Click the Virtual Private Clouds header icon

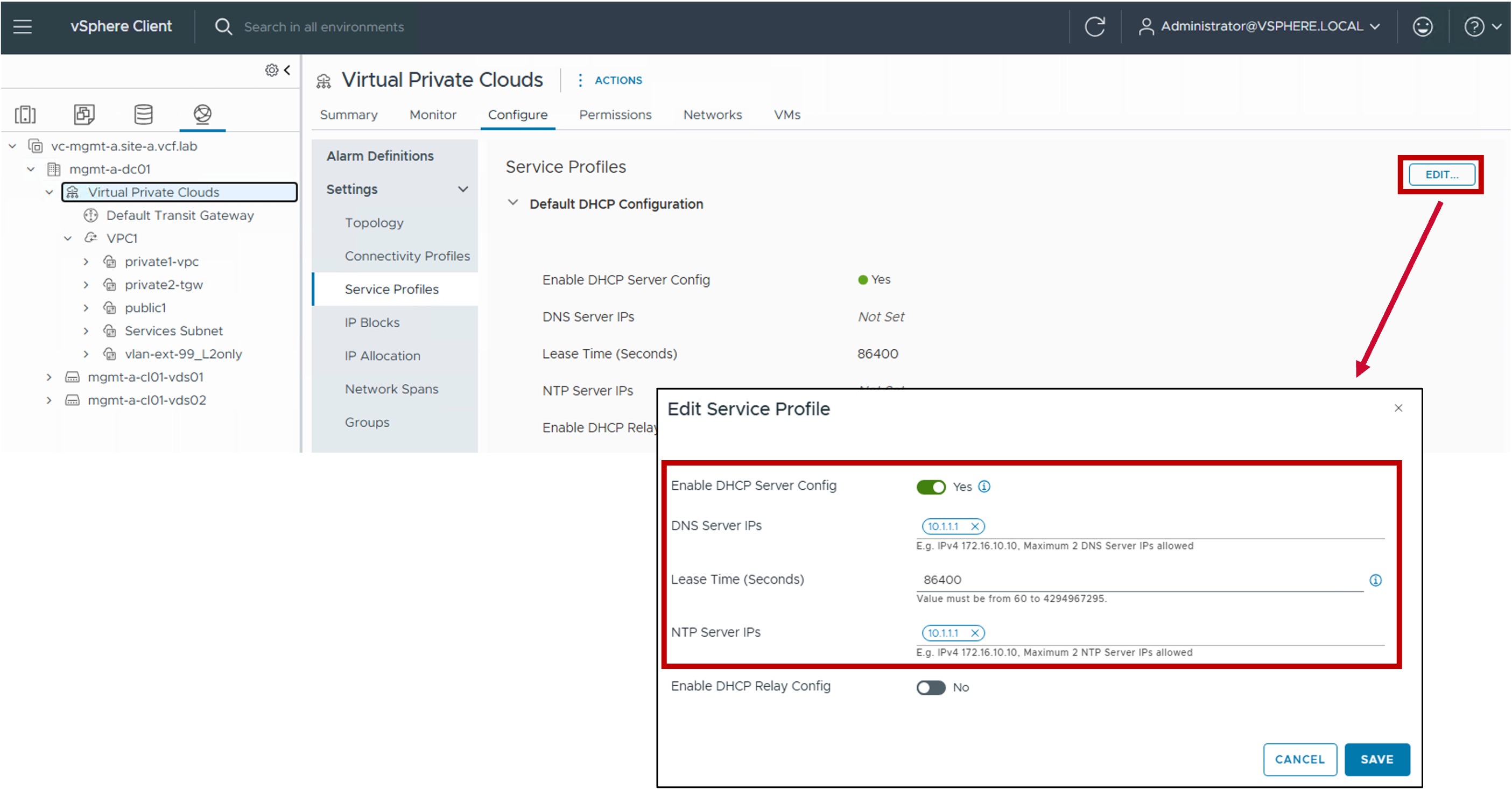coord(324,81)
